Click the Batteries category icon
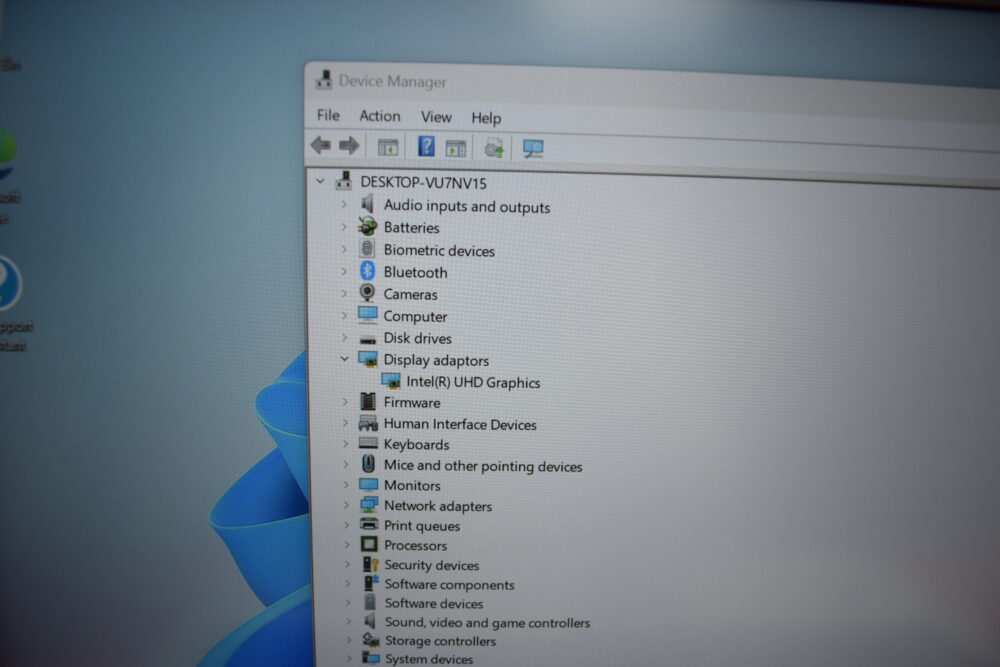The width and height of the screenshot is (1000, 667). pos(367,226)
